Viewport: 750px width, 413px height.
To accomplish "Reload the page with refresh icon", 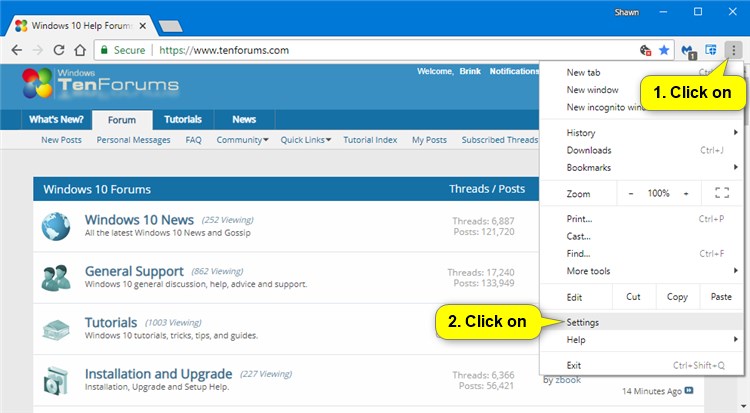I will (x=59, y=50).
